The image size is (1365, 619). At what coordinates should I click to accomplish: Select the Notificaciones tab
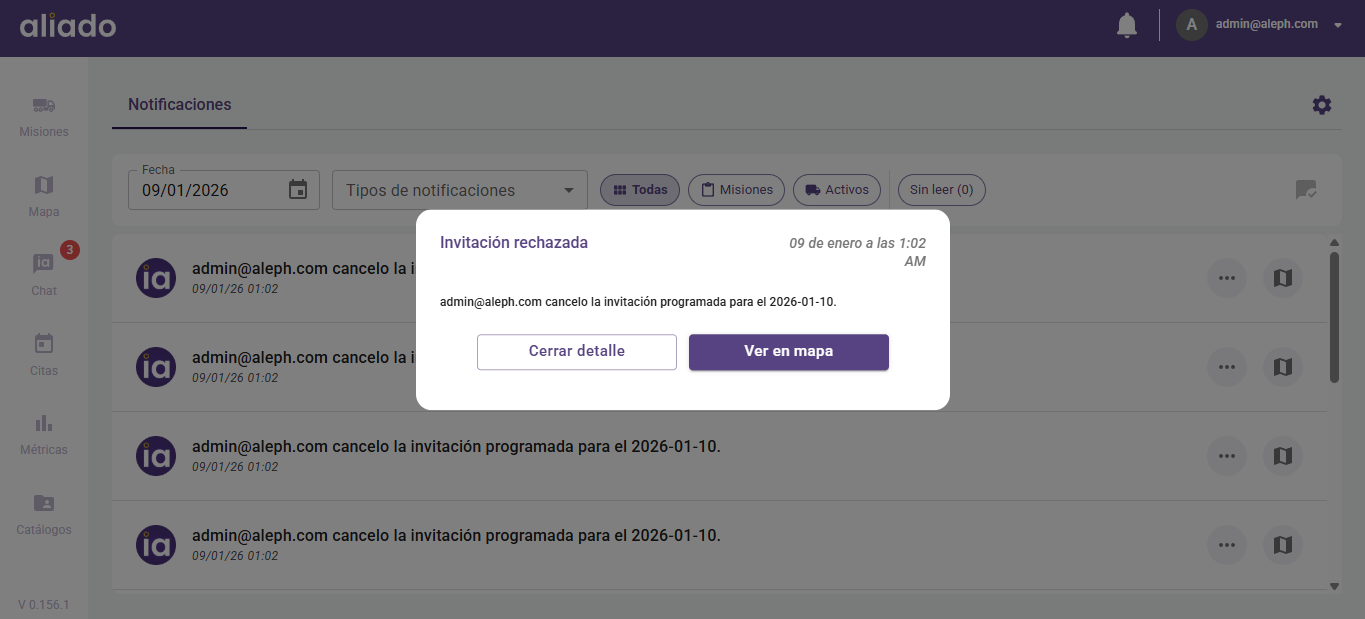179,104
